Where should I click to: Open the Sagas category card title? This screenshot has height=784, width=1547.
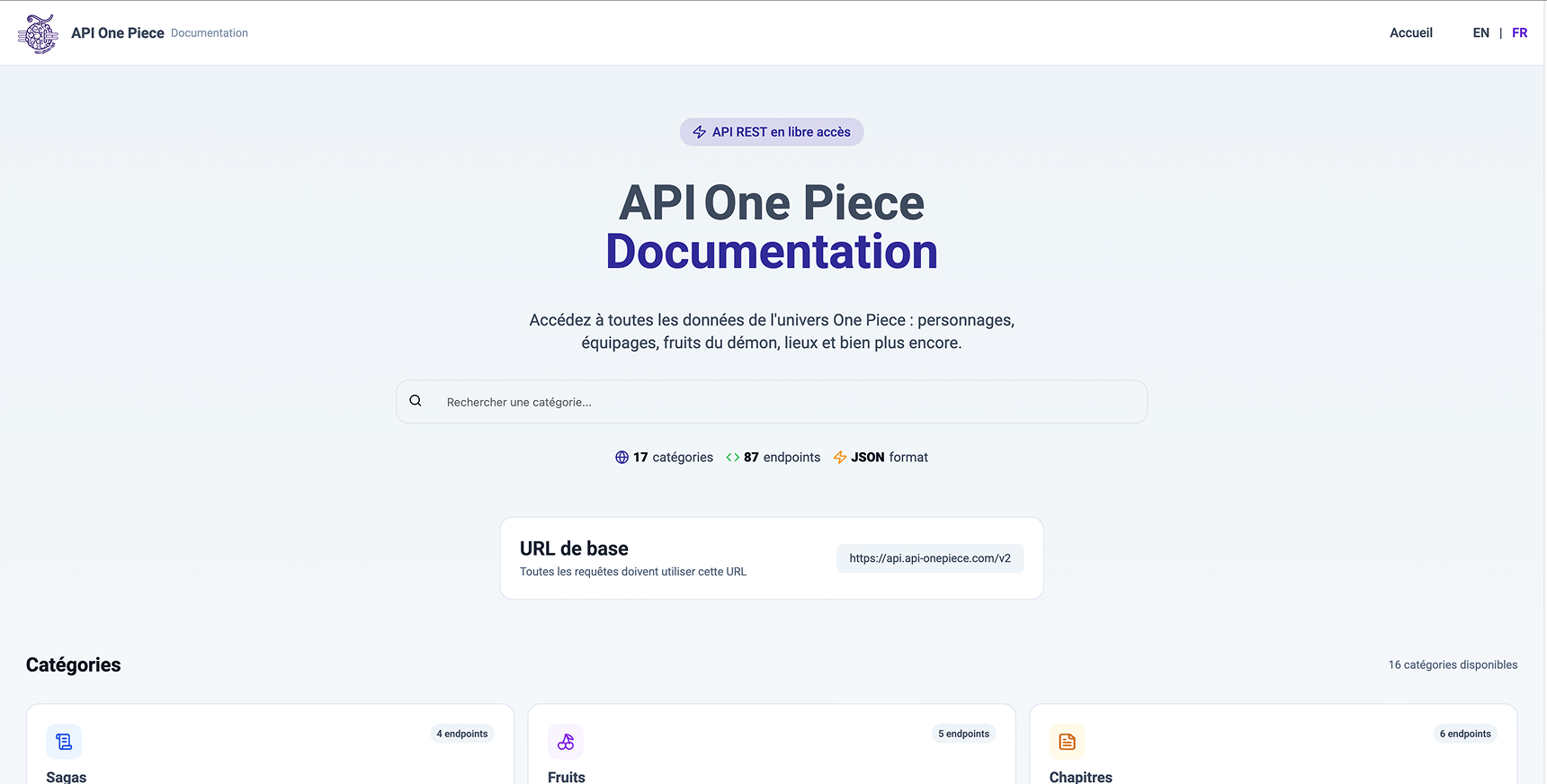67,777
